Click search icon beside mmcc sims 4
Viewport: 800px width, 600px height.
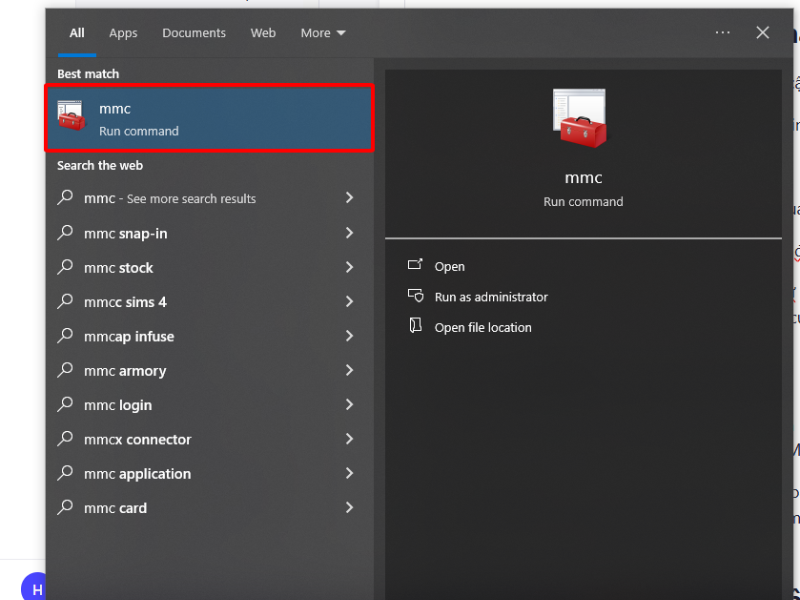click(65, 301)
